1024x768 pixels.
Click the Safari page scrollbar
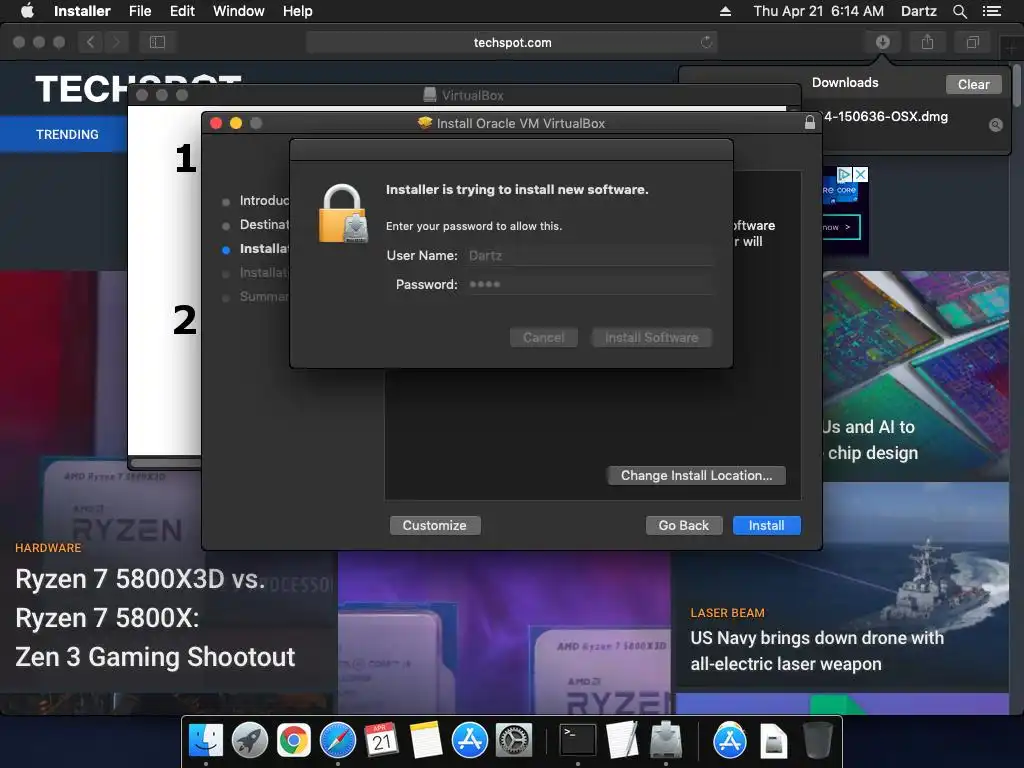pos(1017,85)
